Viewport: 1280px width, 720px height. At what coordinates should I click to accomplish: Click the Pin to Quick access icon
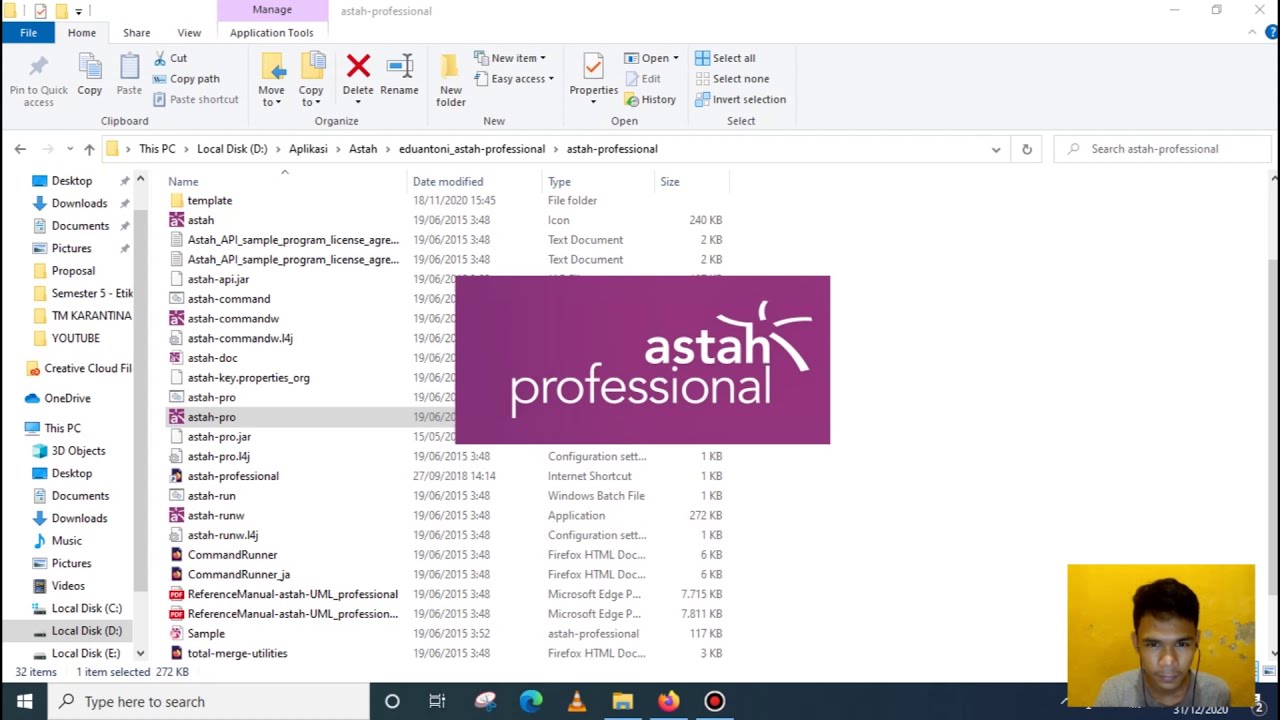pyautogui.click(x=38, y=68)
